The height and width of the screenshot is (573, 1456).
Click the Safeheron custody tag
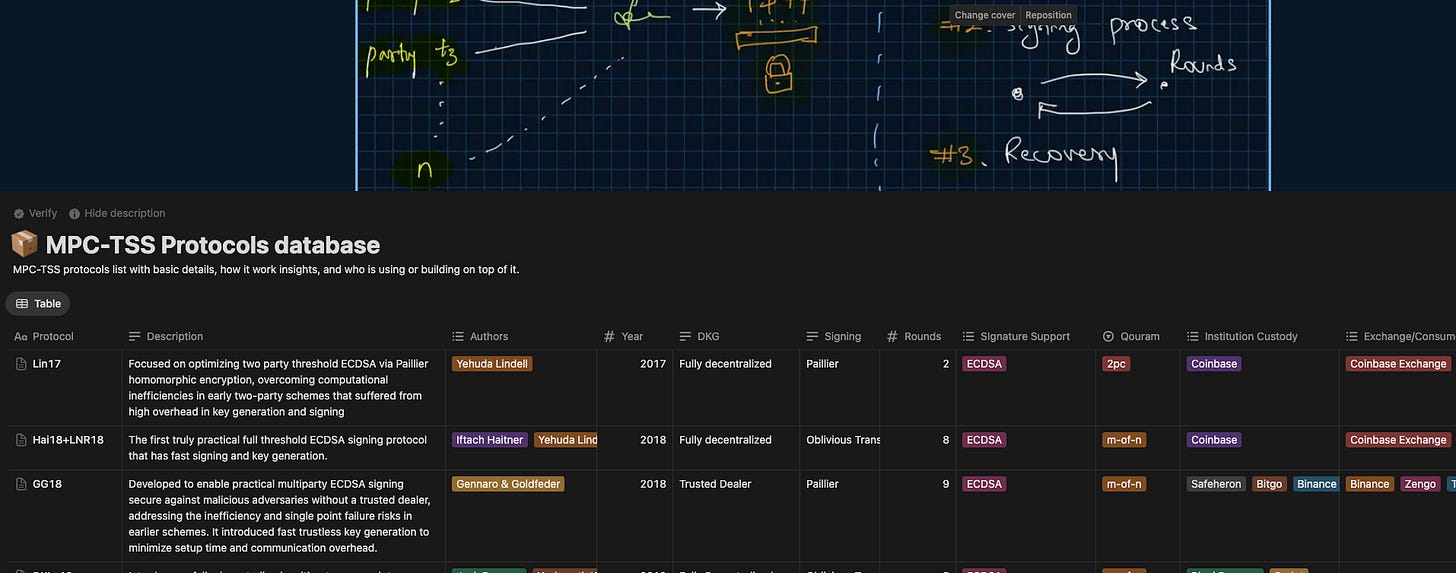pyautogui.click(x=1216, y=484)
